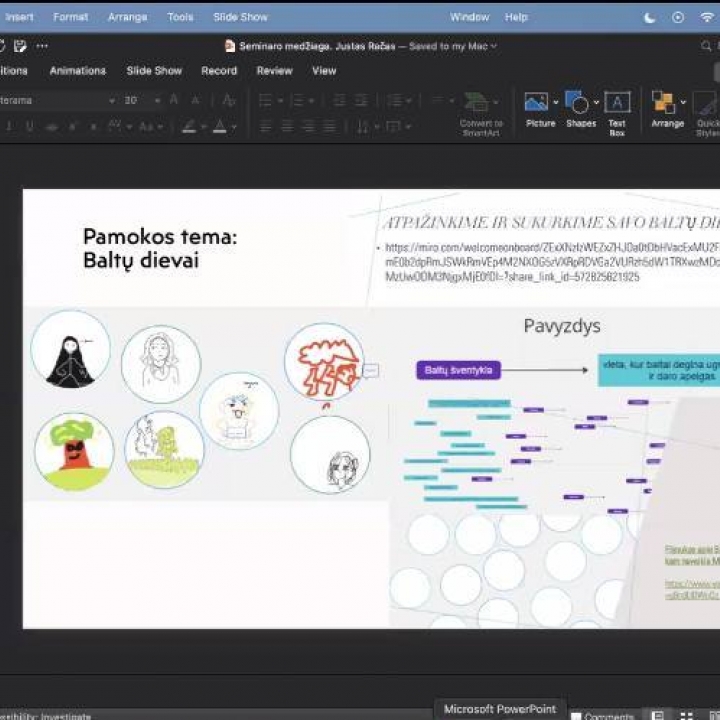Click the align text vertical icon

pos(394,126)
